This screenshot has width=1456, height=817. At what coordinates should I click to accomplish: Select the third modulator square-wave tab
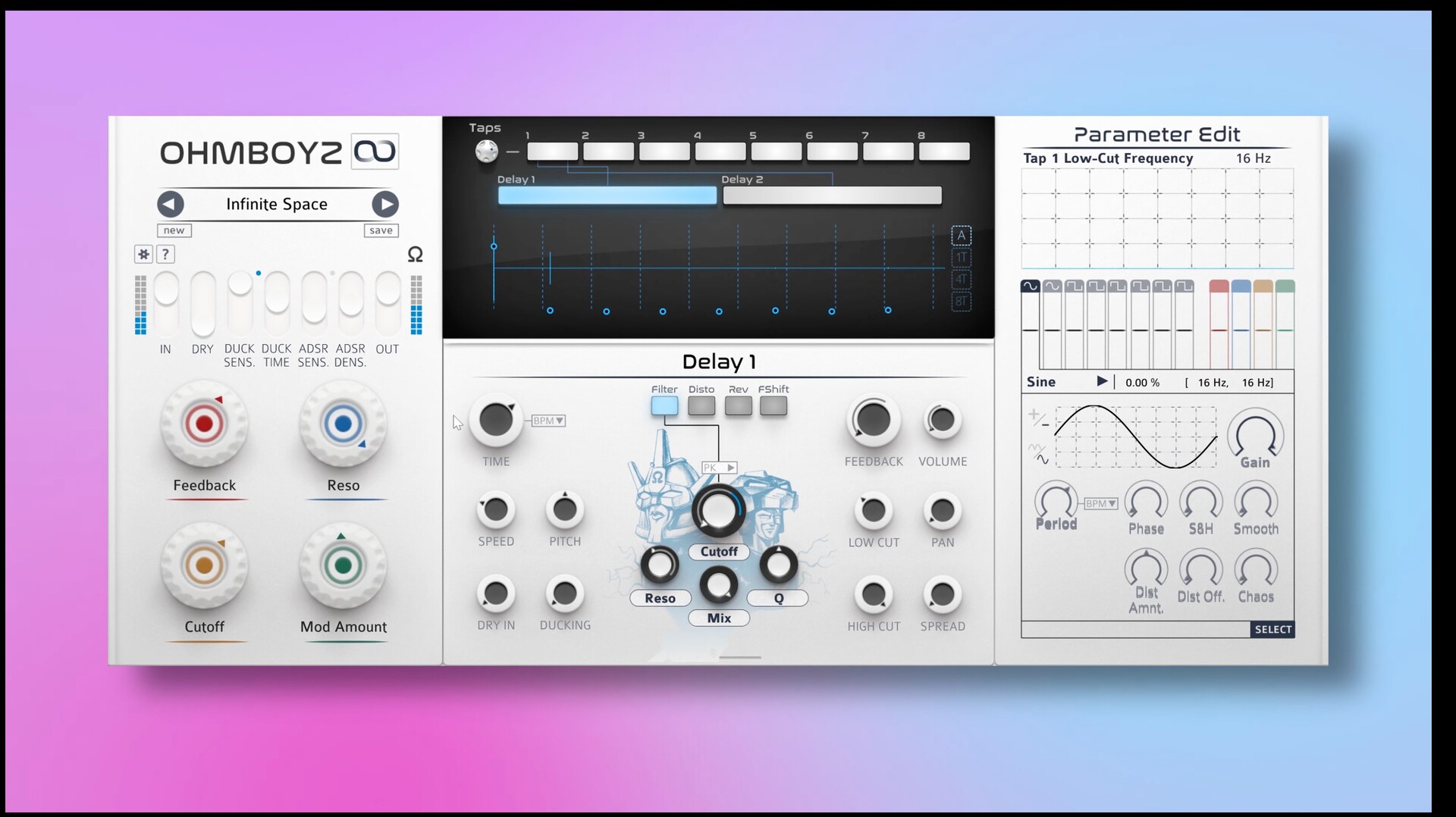(1074, 286)
